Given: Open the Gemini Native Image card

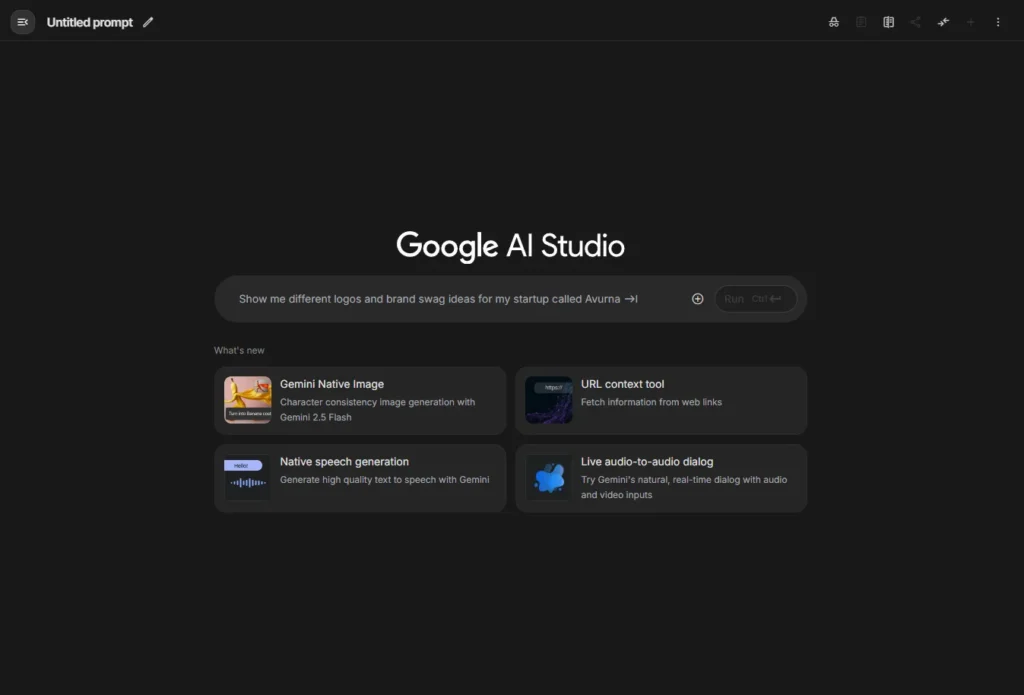Looking at the screenshot, I should 360,400.
